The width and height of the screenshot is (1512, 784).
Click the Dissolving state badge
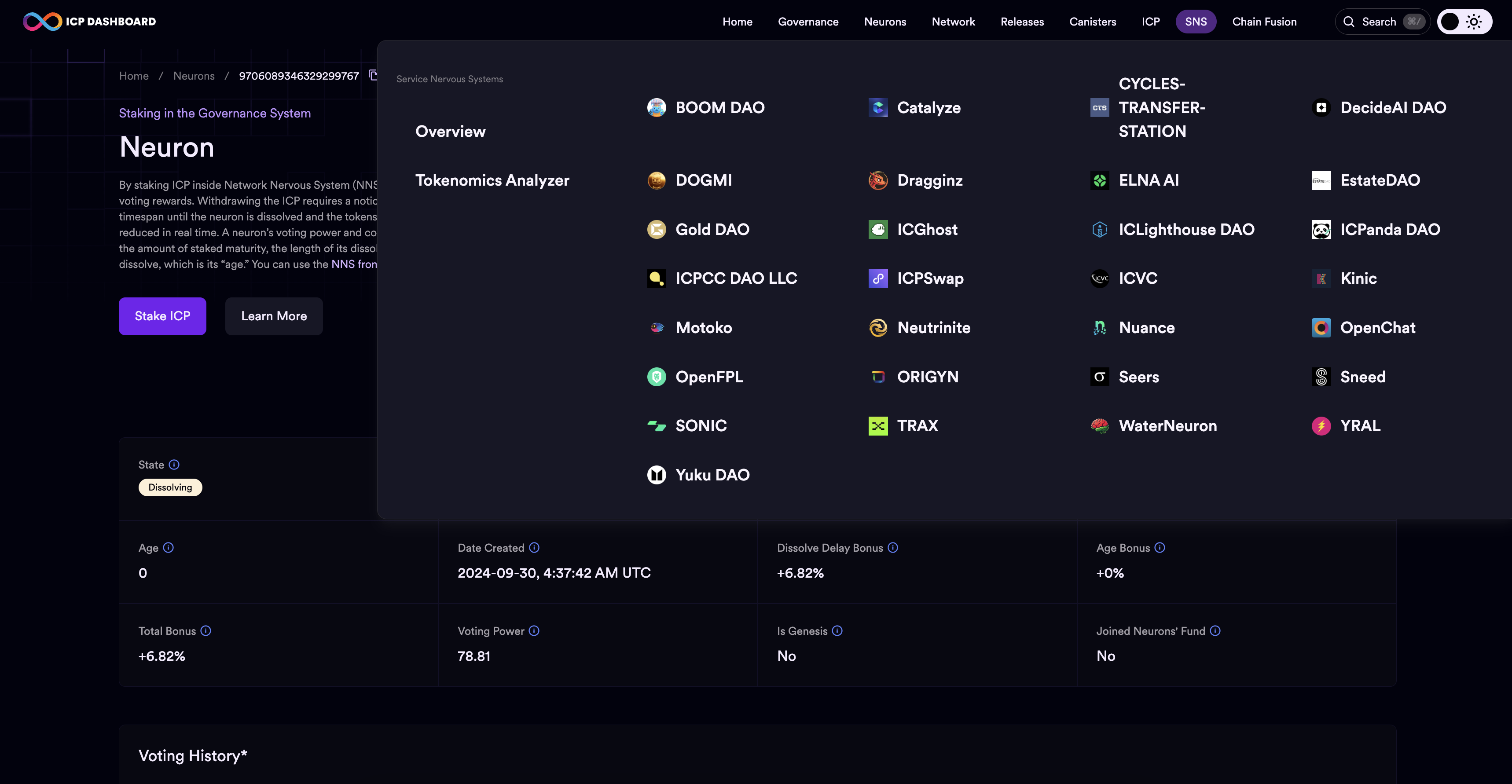coord(170,487)
